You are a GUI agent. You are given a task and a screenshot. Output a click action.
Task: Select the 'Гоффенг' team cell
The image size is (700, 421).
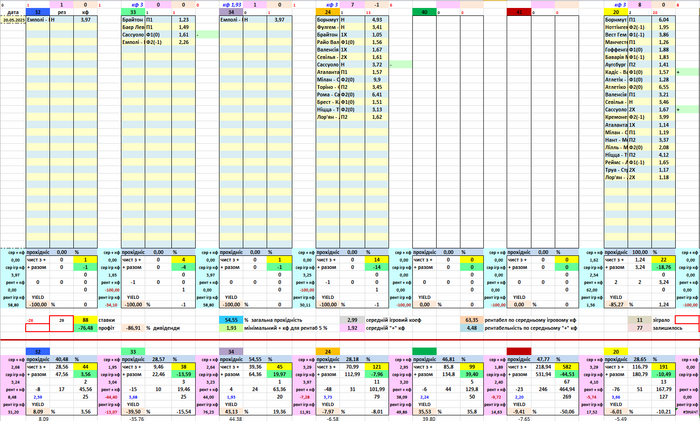[616, 50]
